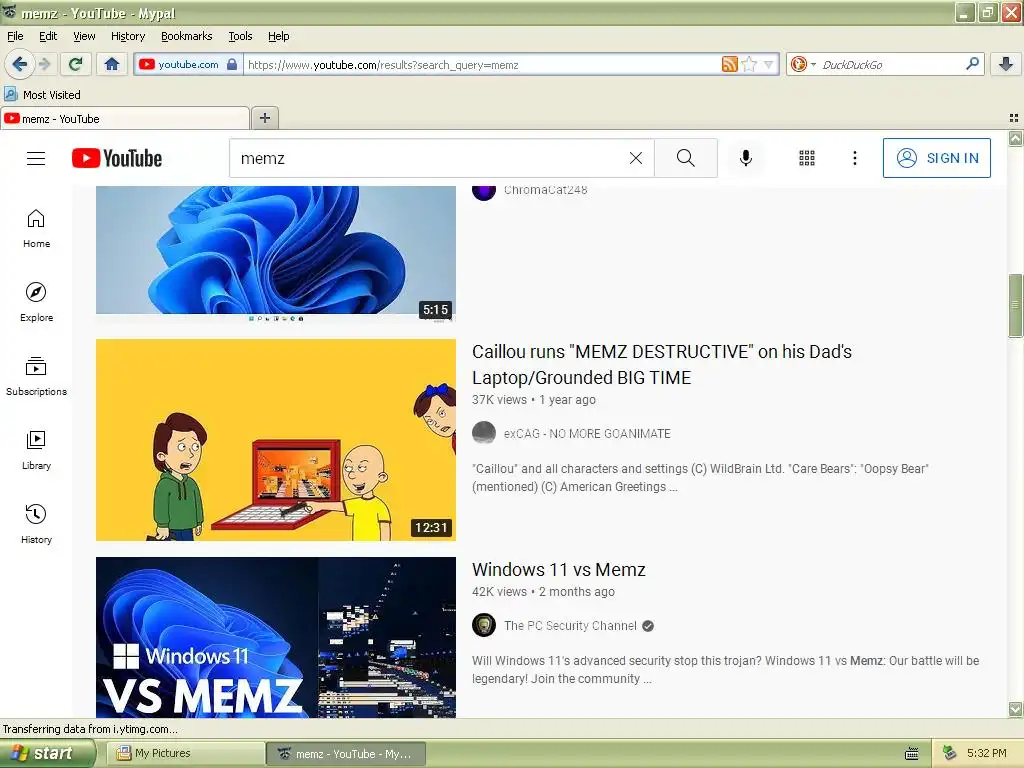Open the Help menu

(x=278, y=36)
